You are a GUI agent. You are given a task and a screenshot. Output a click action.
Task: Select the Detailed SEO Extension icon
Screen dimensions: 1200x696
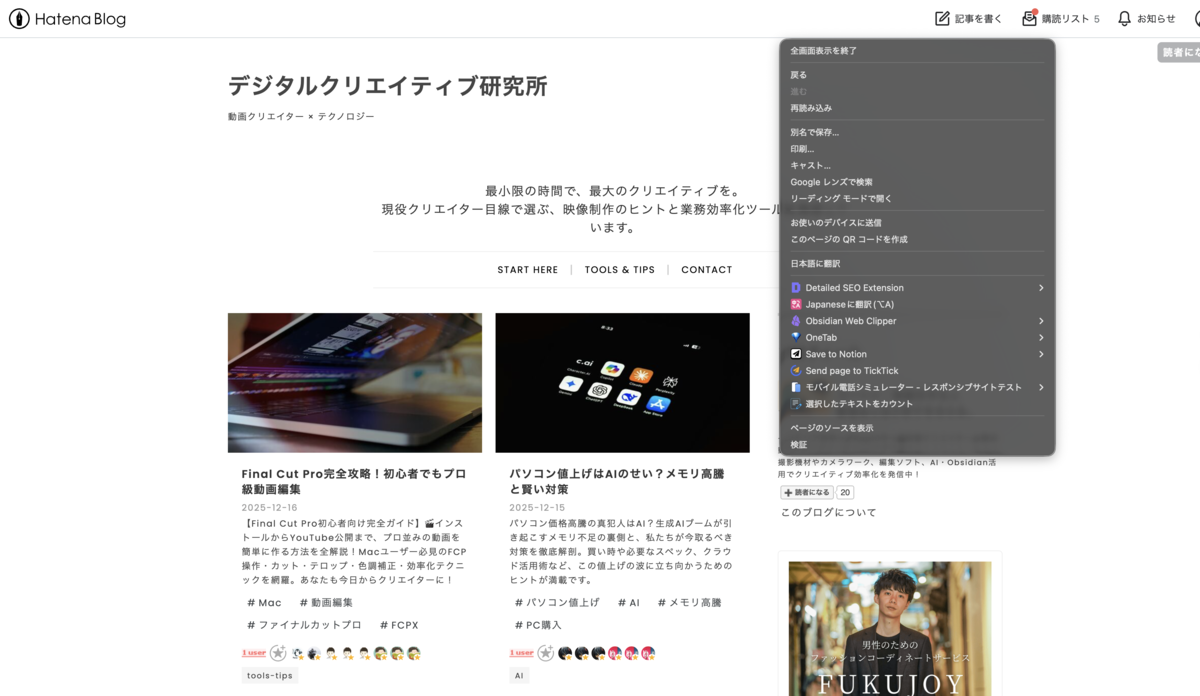coord(795,287)
